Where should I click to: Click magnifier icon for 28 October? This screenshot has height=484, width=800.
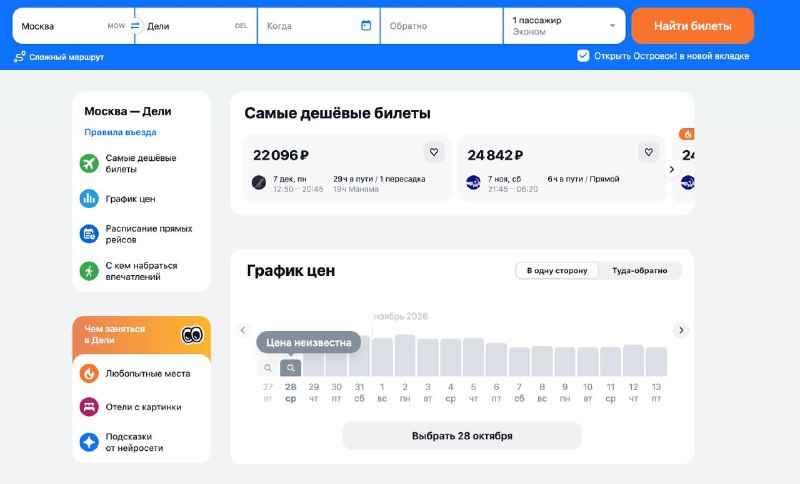[x=290, y=368]
